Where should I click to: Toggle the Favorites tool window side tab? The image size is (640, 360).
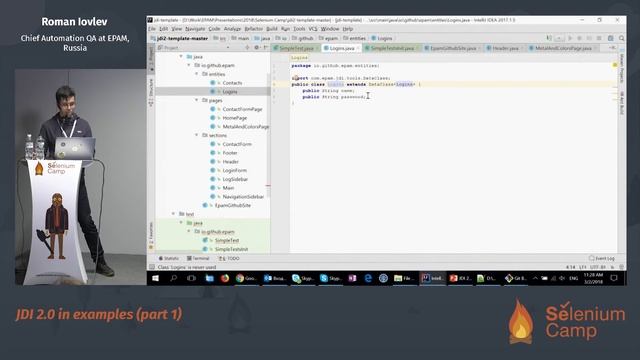click(x=151, y=236)
